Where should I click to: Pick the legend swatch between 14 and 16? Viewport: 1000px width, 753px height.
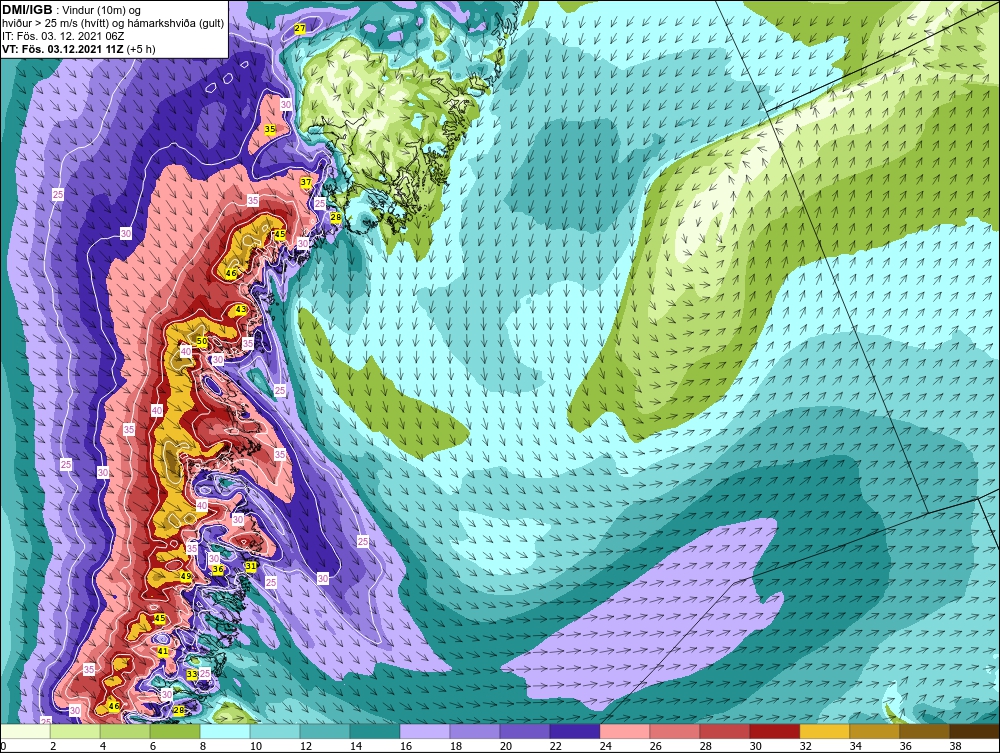(x=375, y=731)
